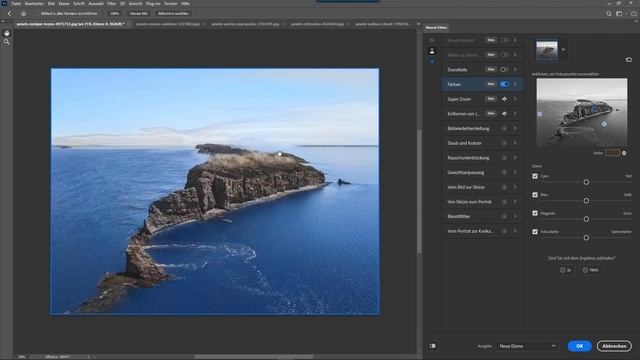Open the workspace layout icon at top right
The width and height of the screenshot is (640, 360).
click(x=619, y=13)
